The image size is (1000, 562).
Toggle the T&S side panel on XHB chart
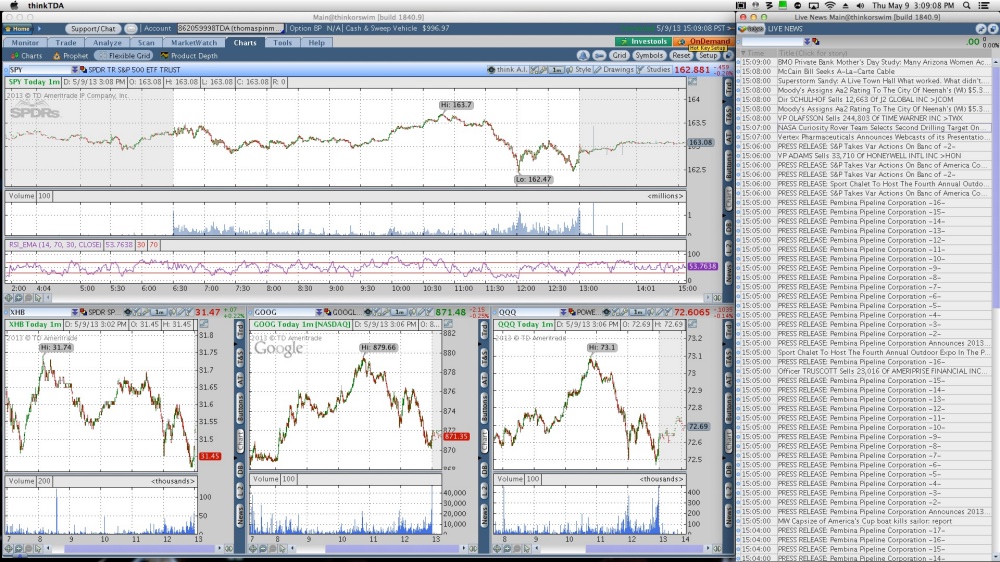click(x=240, y=357)
